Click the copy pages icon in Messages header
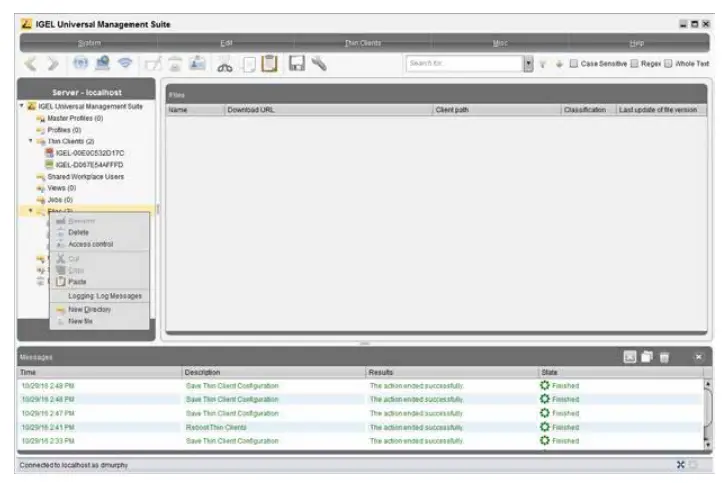The height and width of the screenshot is (483, 724). pos(647,356)
